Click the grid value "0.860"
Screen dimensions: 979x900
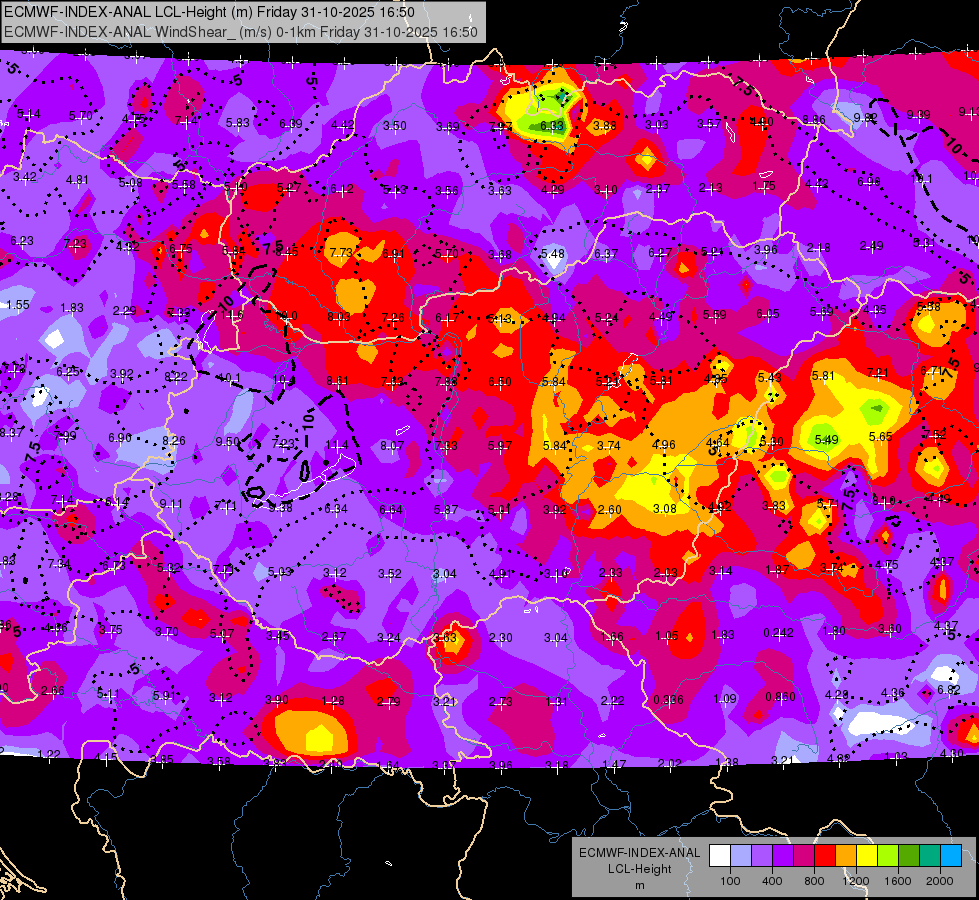(x=780, y=696)
